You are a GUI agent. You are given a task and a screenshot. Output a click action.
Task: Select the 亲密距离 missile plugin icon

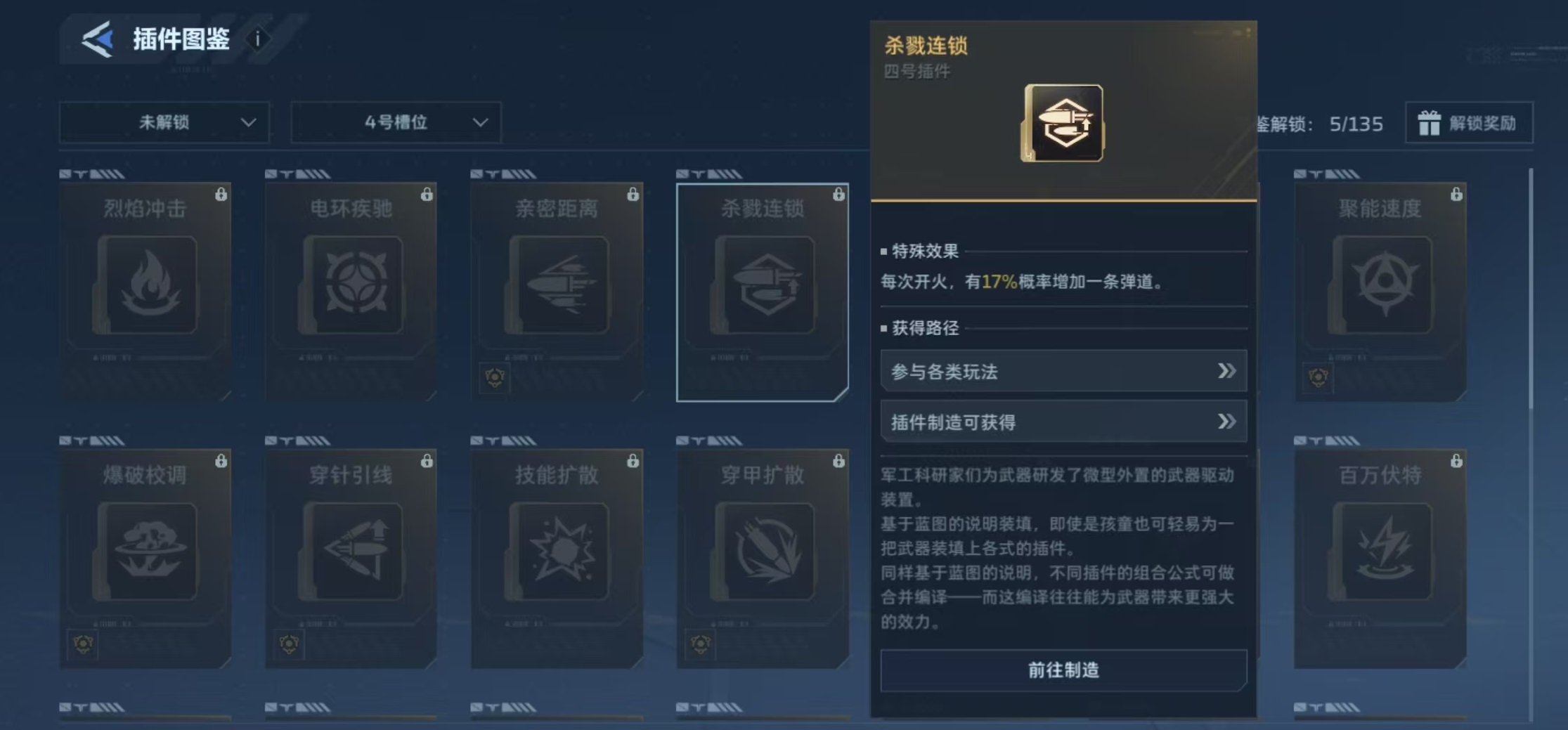coord(558,285)
